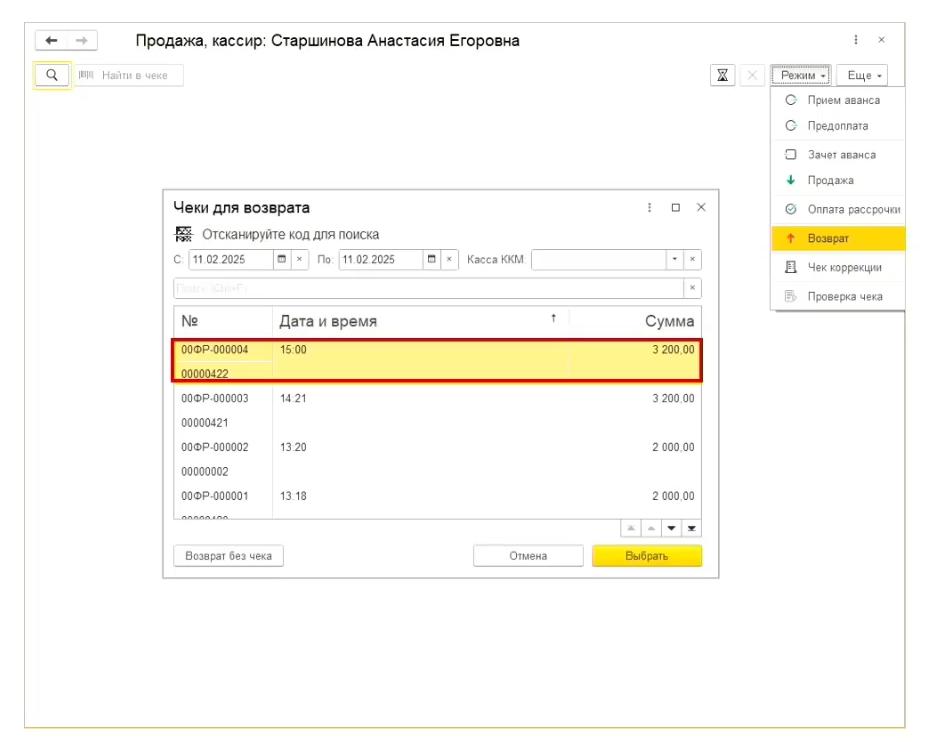Open calendar picker for the end date
Viewport: 934px width, 748px height.
pos(431,260)
